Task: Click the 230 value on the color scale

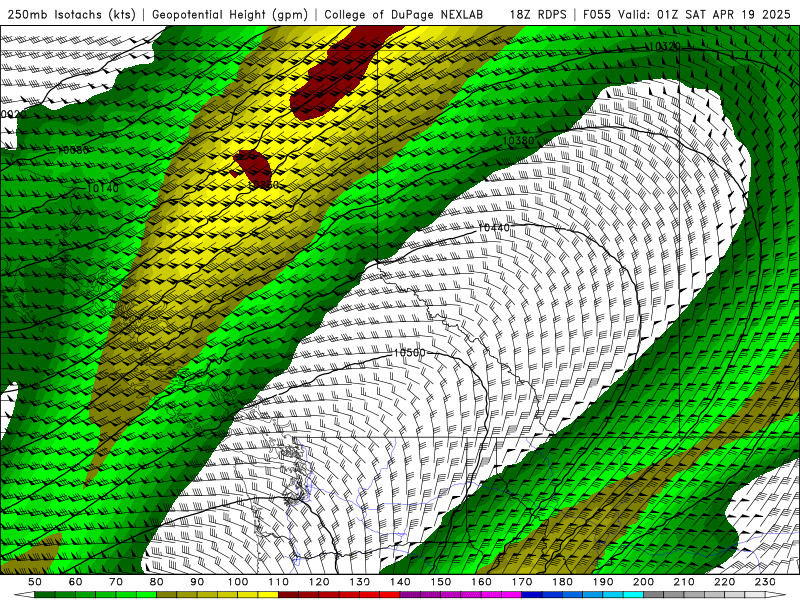Action: [x=765, y=582]
